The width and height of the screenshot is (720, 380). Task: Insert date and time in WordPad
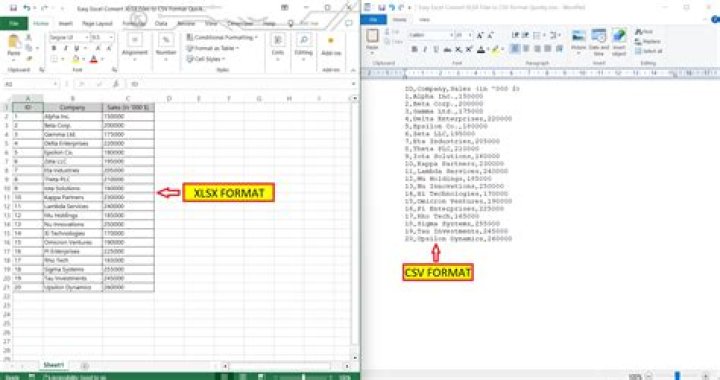(x=599, y=41)
